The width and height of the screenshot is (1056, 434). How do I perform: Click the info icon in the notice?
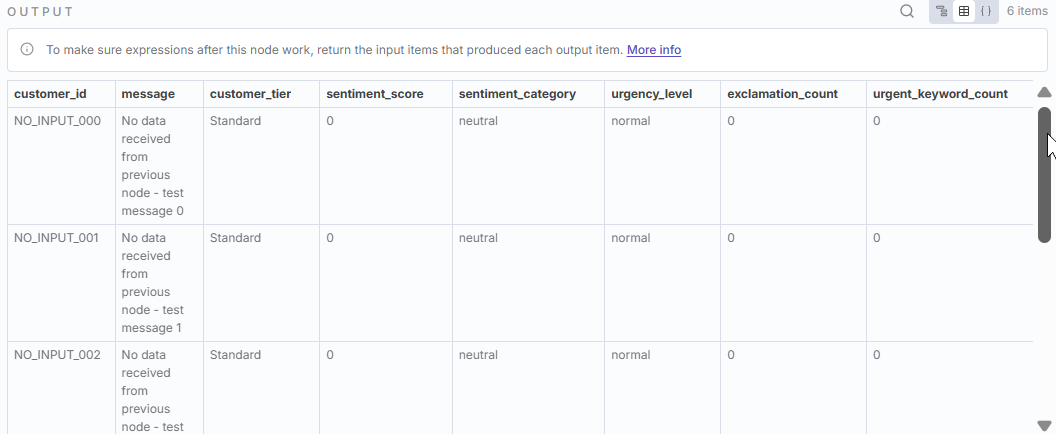tap(27, 50)
